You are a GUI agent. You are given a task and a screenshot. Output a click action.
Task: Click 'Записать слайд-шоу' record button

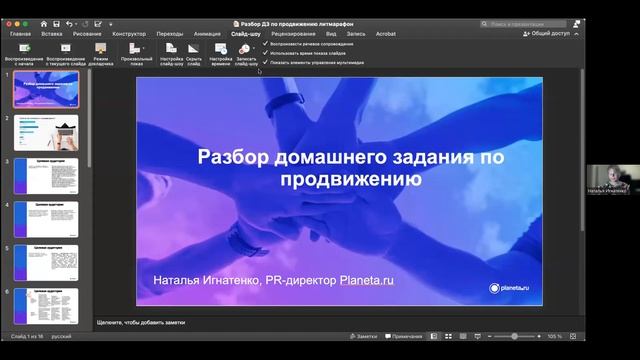point(246,55)
